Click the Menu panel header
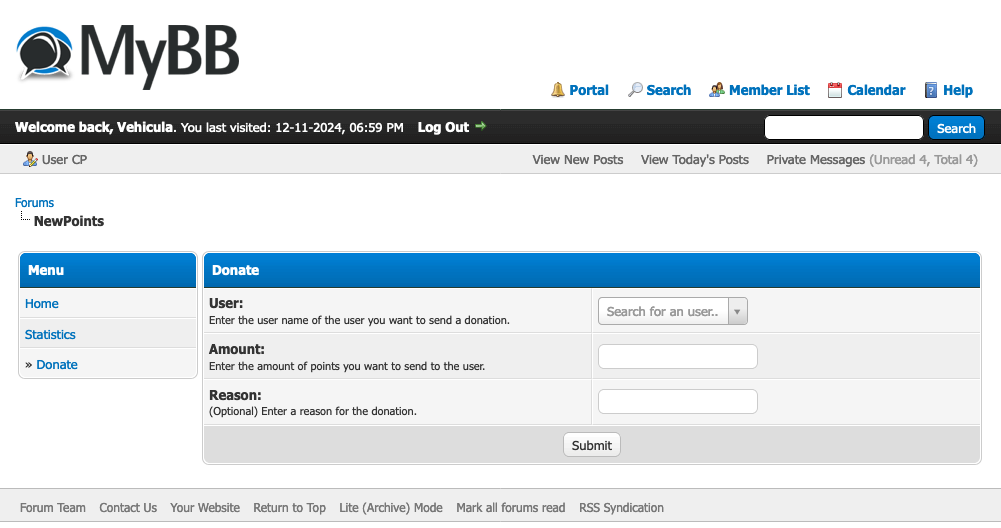The image size is (1001, 528). (x=108, y=270)
